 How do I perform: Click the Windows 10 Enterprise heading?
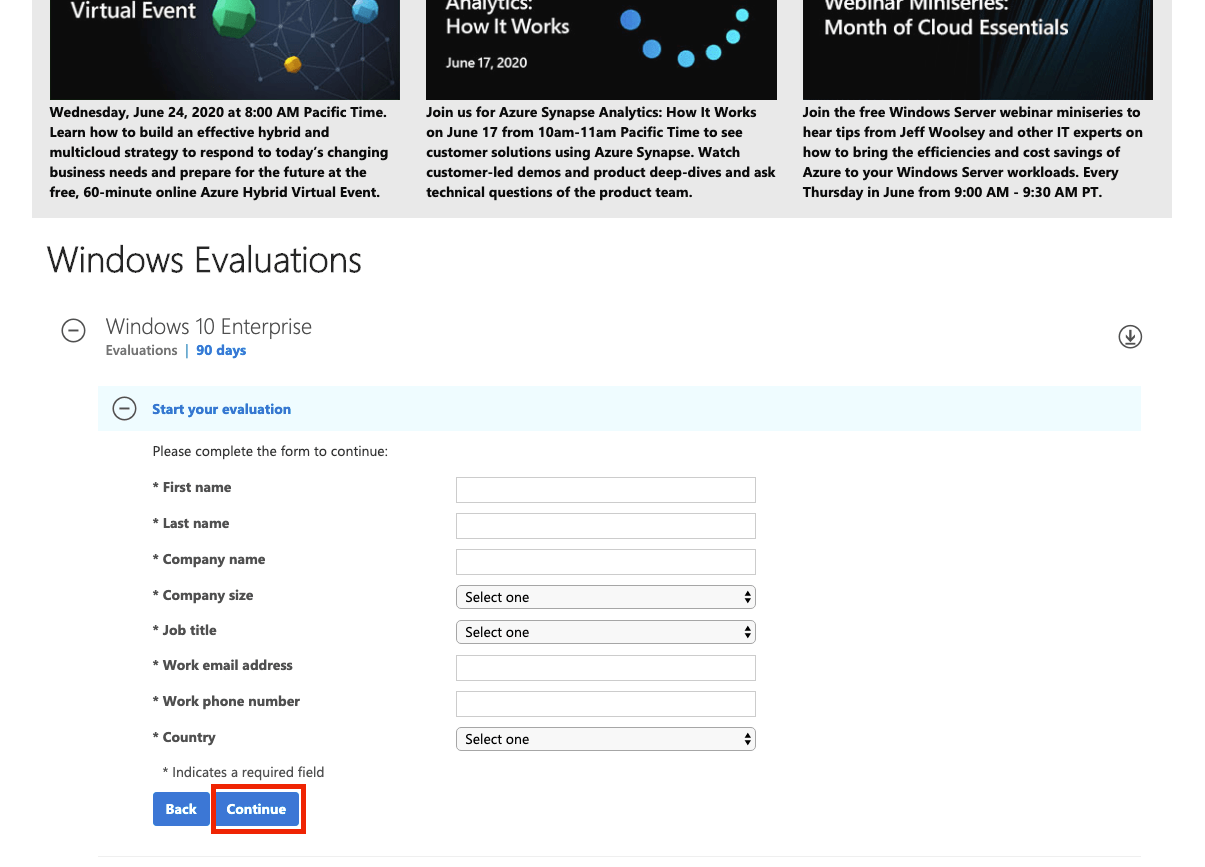[x=209, y=327]
